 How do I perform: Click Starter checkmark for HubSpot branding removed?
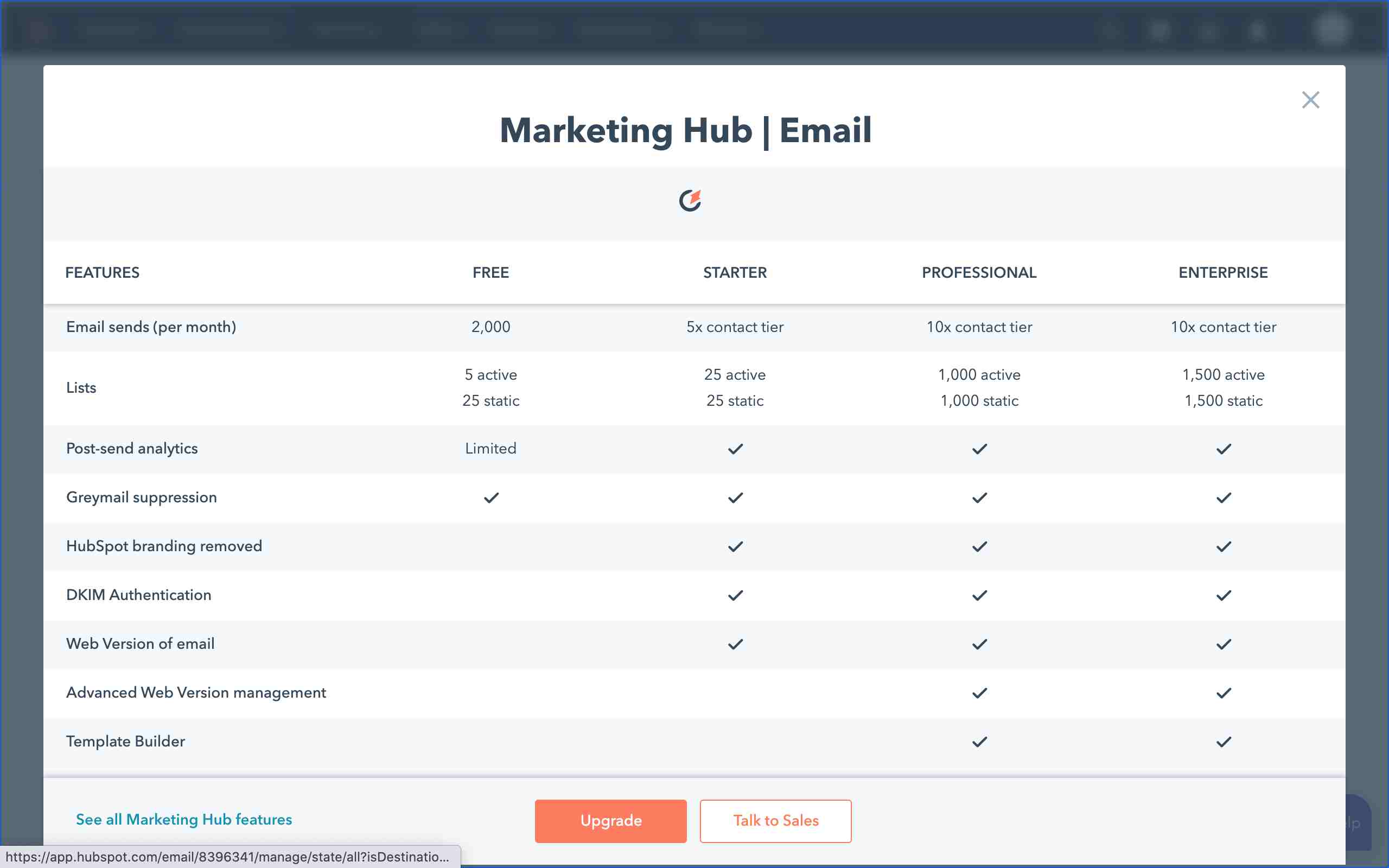click(735, 546)
